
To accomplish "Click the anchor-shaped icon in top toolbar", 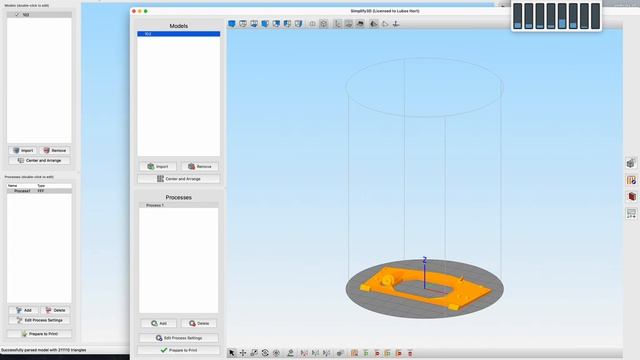I will click(396, 24).
